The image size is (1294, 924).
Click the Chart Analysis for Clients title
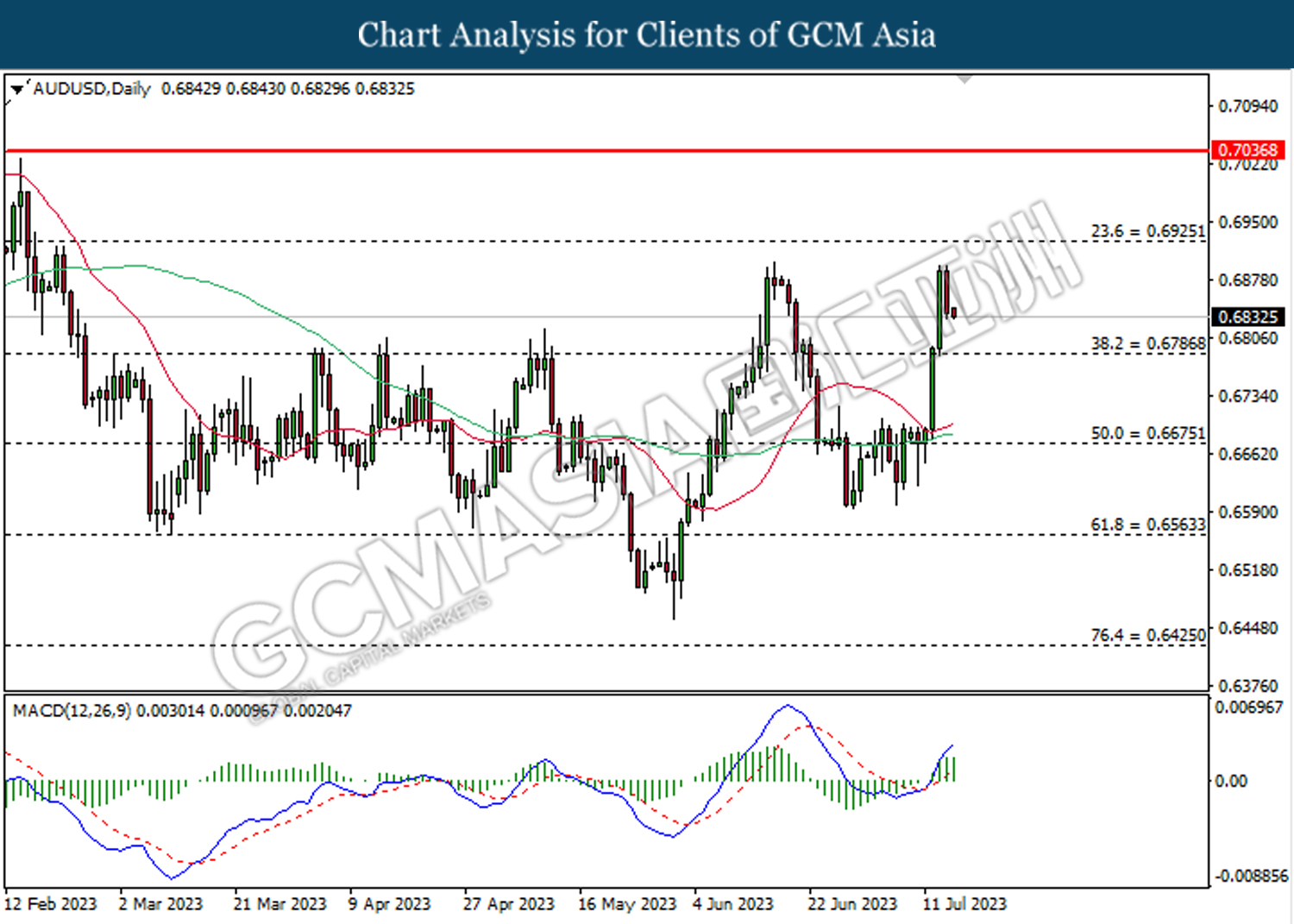647,35
